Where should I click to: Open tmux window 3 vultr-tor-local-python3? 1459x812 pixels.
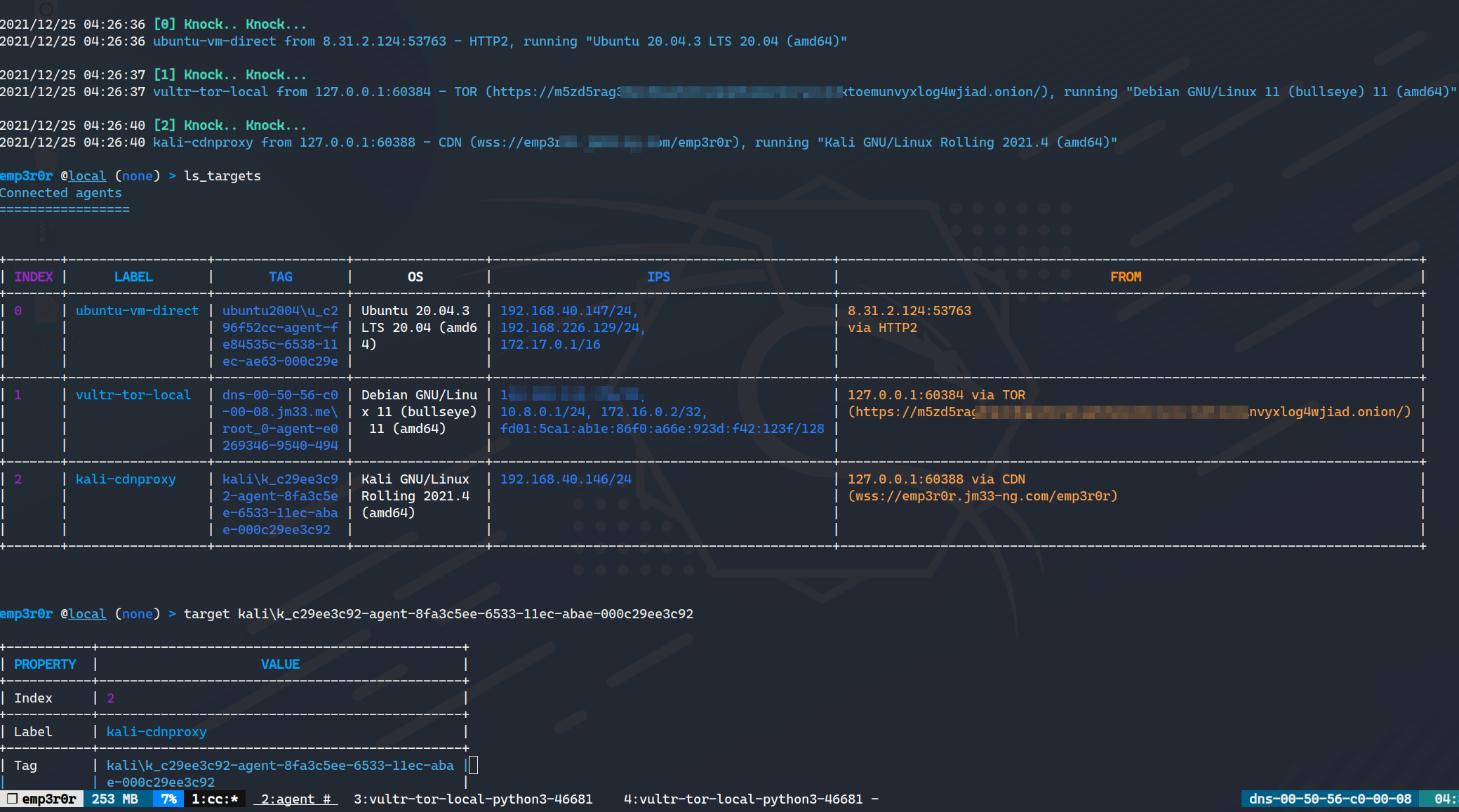coord(473,799)
